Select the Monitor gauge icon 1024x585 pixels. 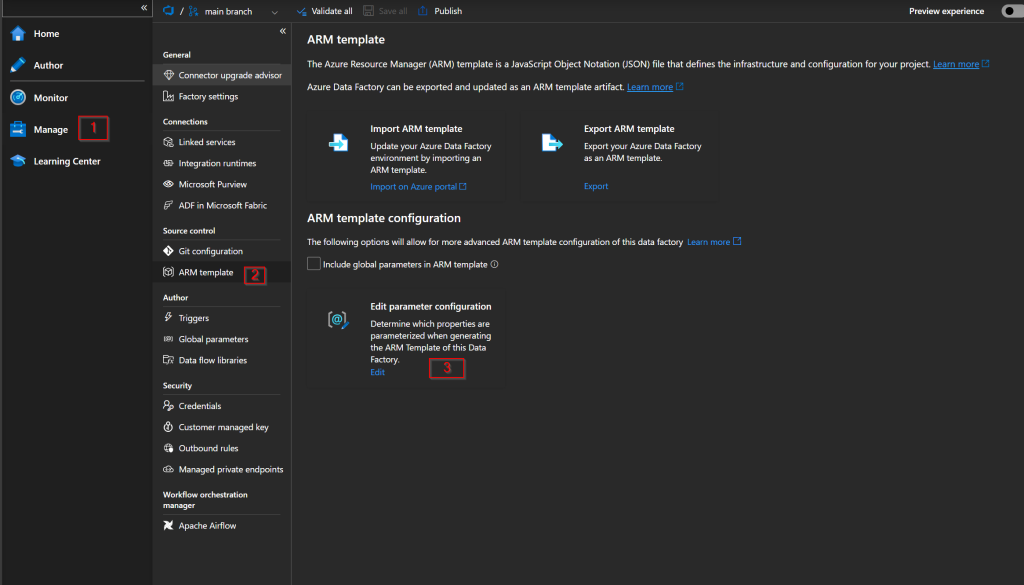coord(17,97)
